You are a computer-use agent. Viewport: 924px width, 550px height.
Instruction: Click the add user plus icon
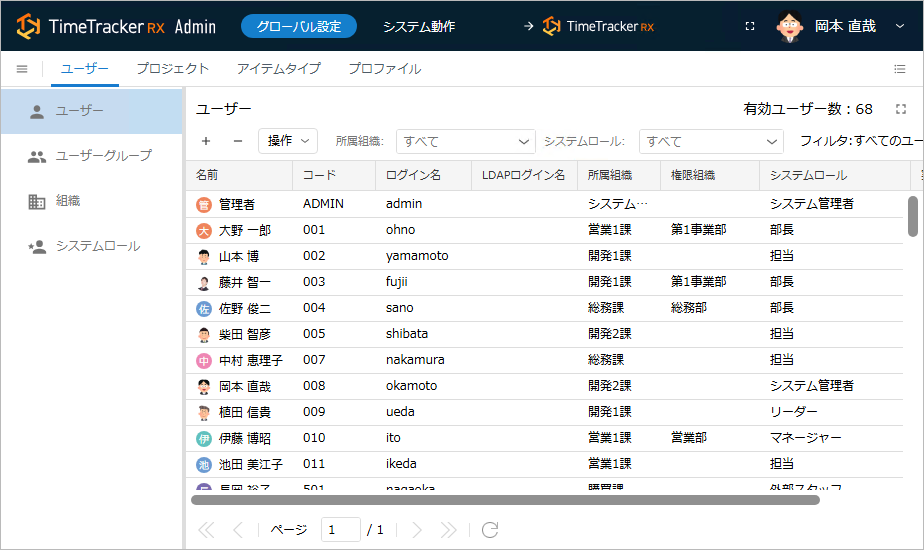pyautogui.click(x=206, y=141)
